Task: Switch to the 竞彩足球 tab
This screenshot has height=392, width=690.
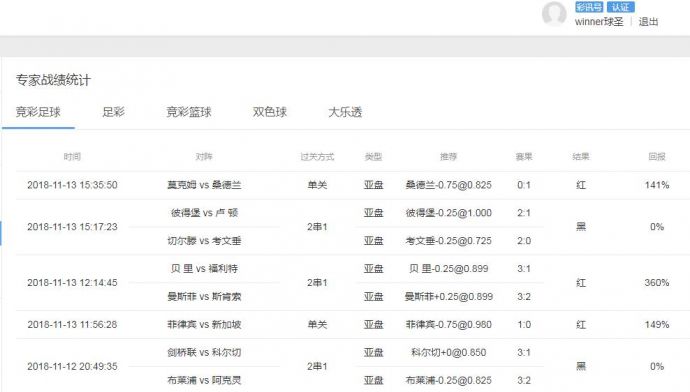Action: 38,112
